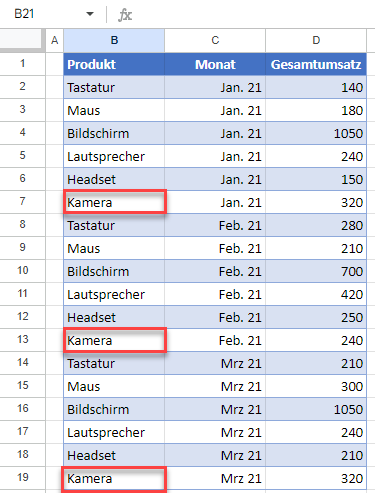Select row 7 header
Screen dimensions: 375x493
click(22, 202)
